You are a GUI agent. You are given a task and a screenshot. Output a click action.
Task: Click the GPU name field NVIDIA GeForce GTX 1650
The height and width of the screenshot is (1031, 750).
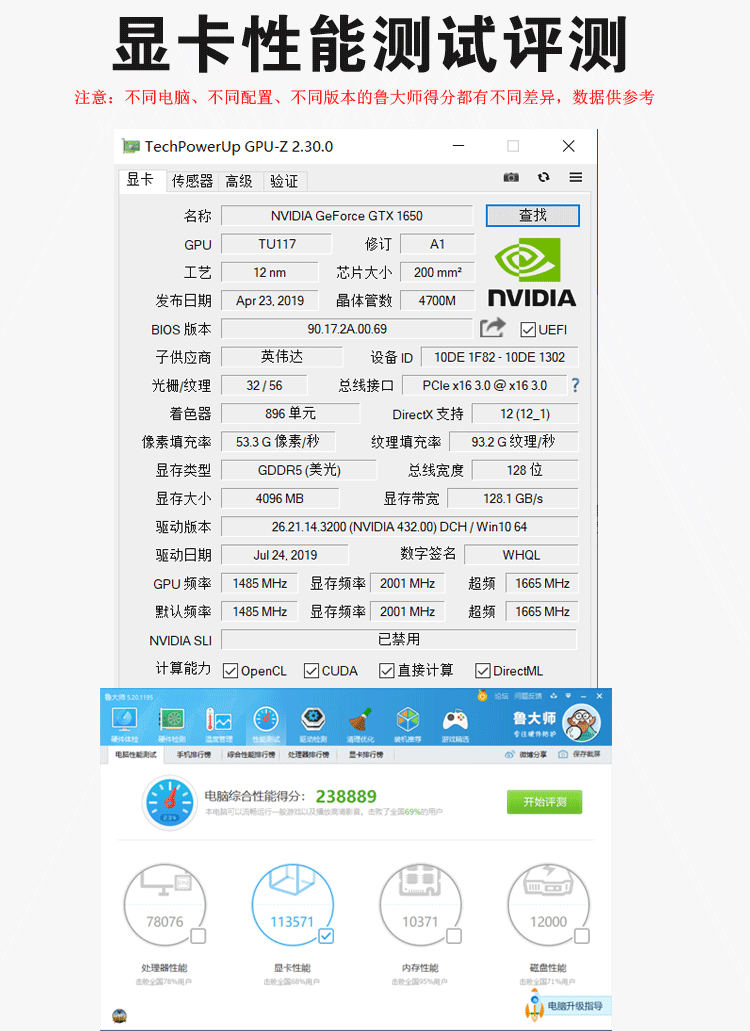[346, 216]
